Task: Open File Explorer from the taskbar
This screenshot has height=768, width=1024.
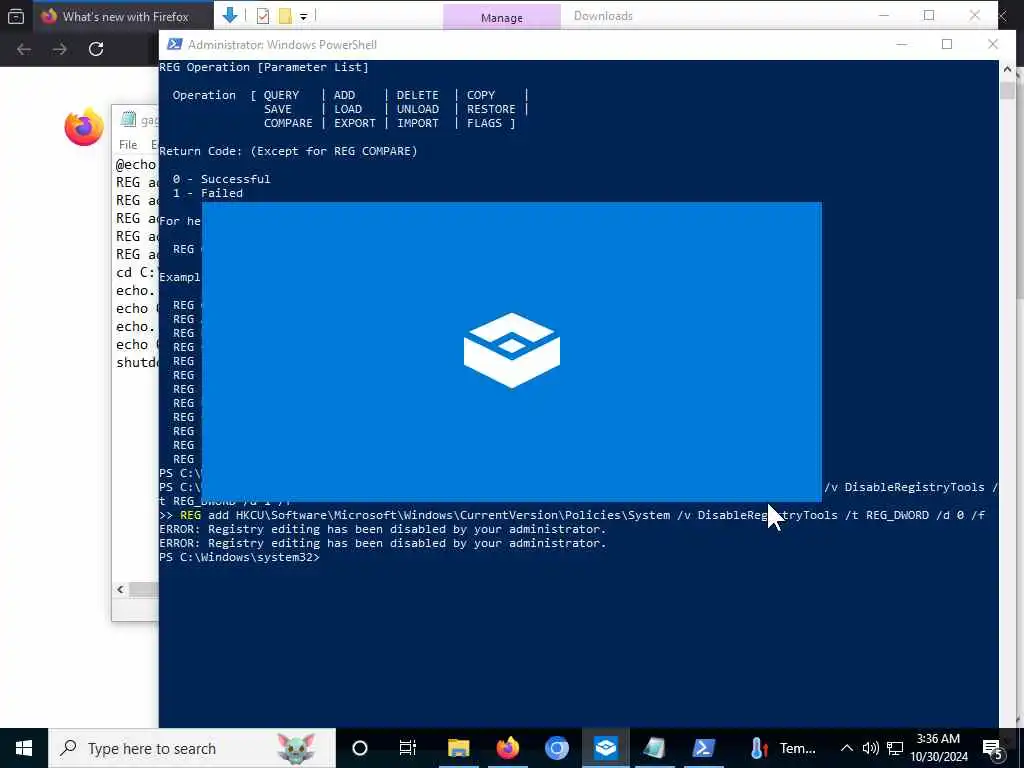Action: pos(458,748)
